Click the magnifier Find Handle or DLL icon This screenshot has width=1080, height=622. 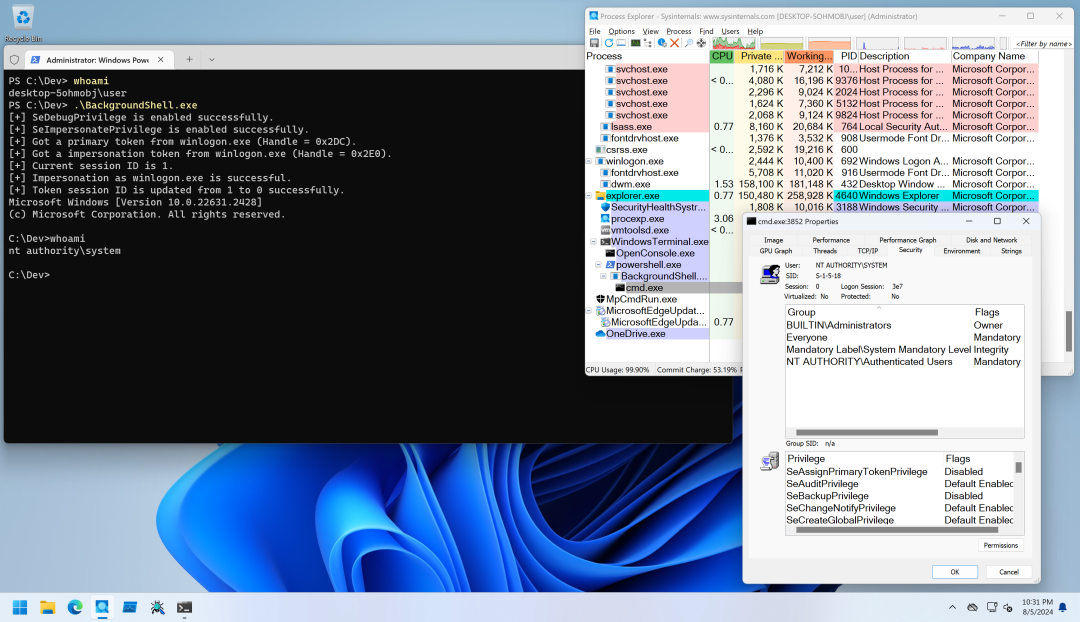coord(688,43)
